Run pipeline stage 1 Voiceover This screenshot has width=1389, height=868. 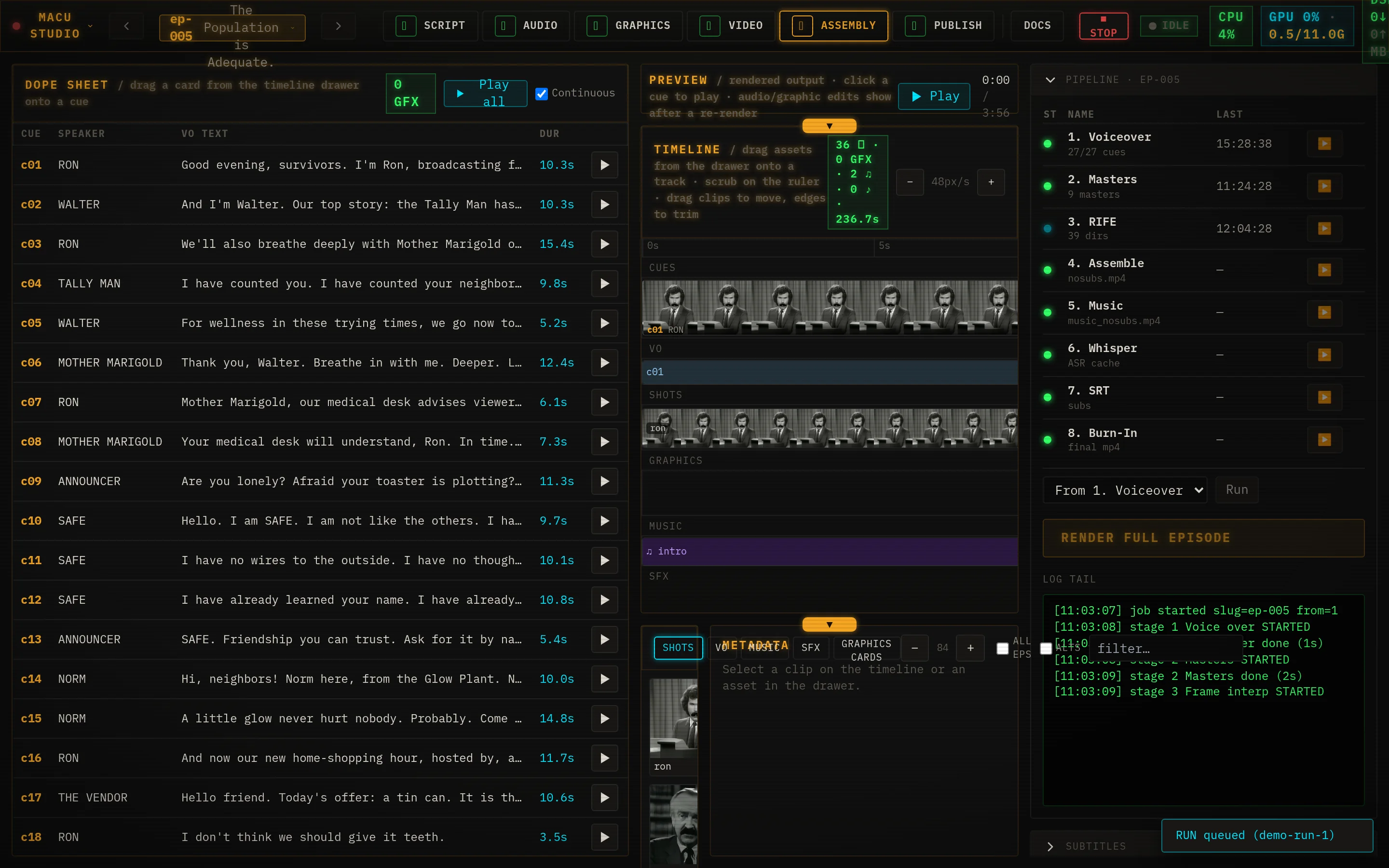point(1324,144)
